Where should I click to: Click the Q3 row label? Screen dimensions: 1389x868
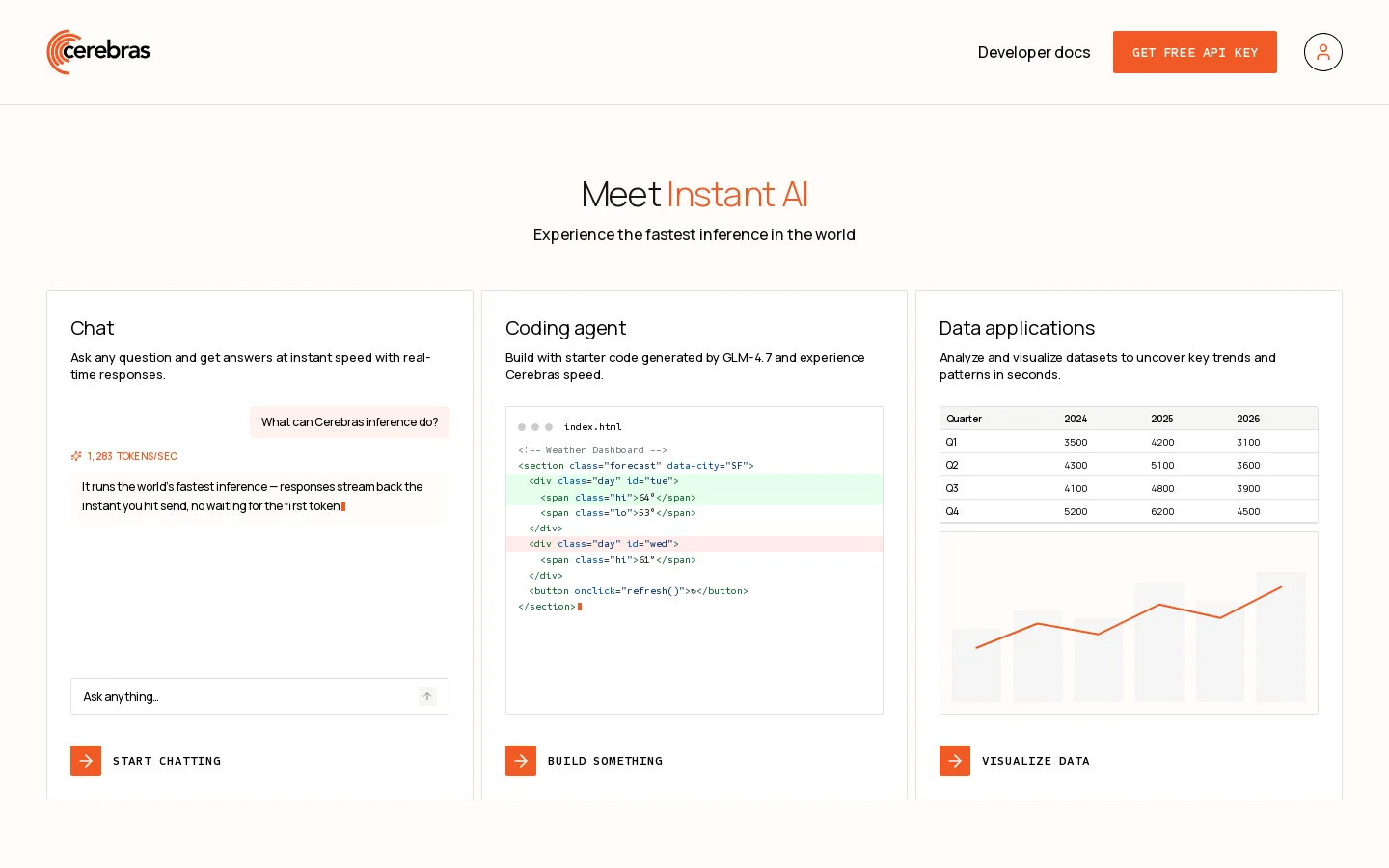952,488
